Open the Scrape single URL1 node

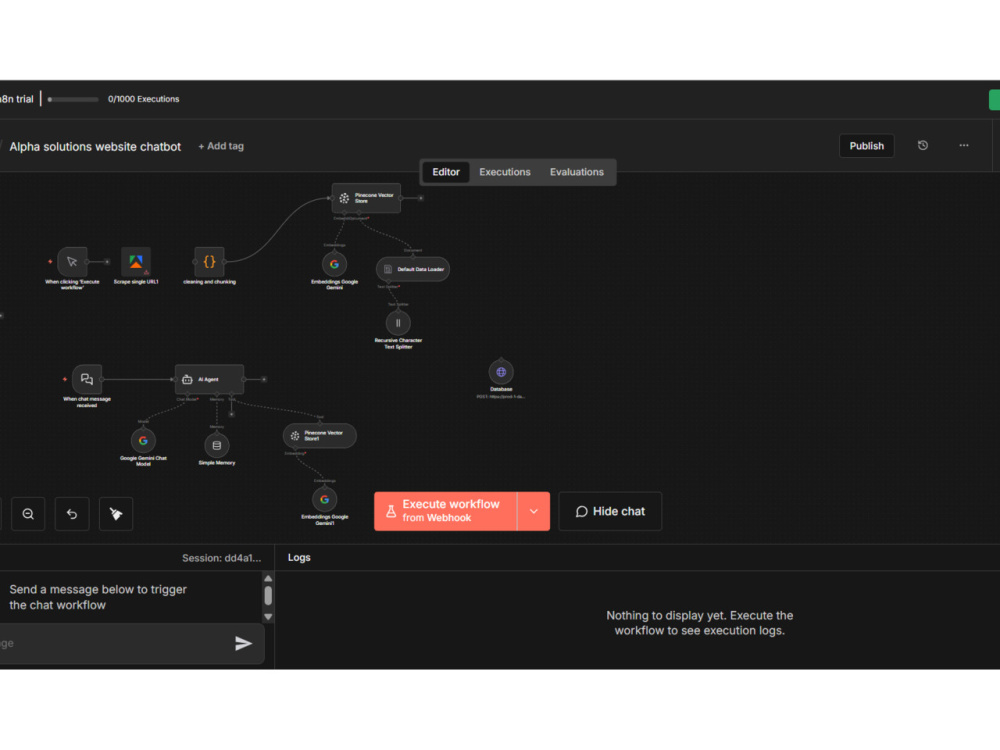[x=136, y=261]
